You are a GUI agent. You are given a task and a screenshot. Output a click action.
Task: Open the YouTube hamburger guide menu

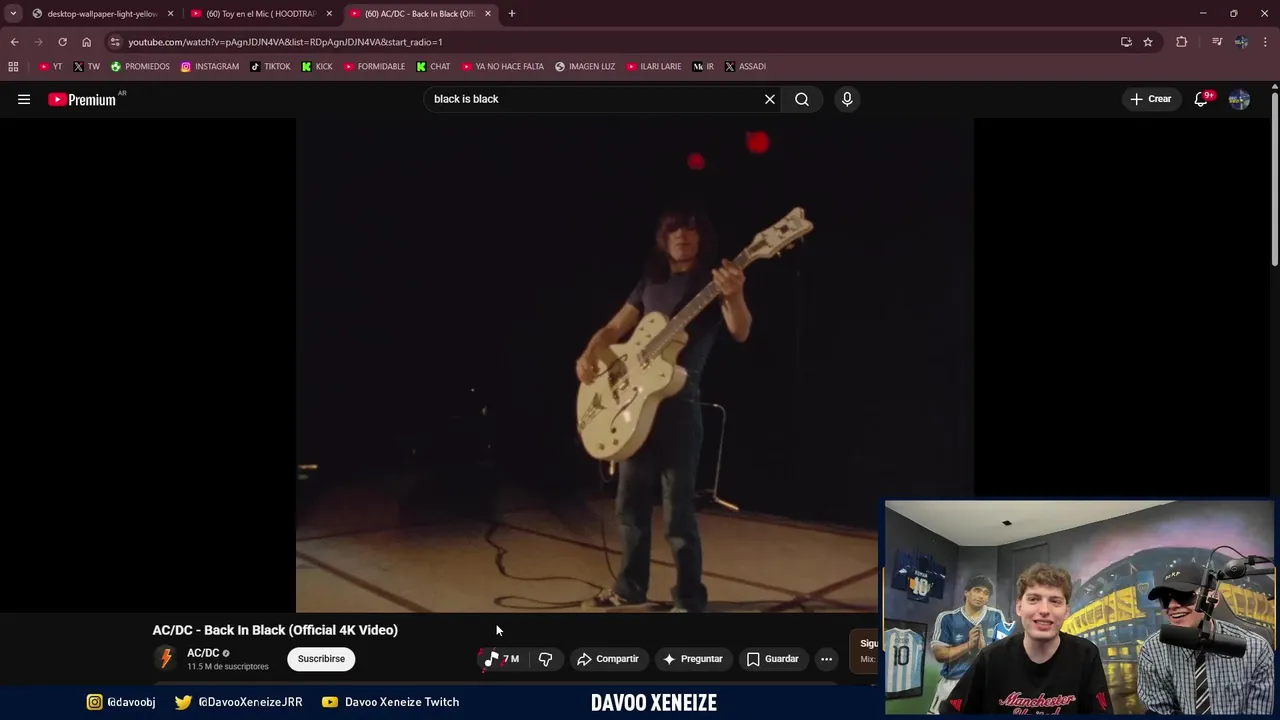click(x=24, y=99)
